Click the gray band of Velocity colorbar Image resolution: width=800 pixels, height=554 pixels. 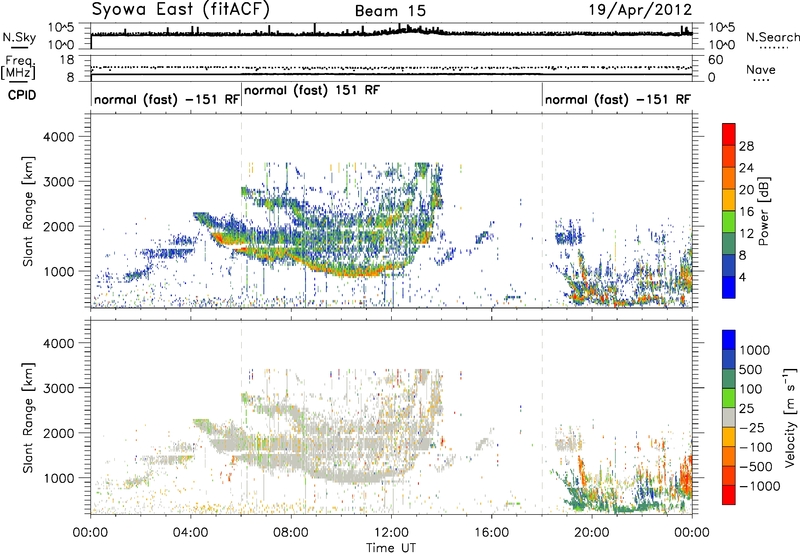click(x=729, y=417)
